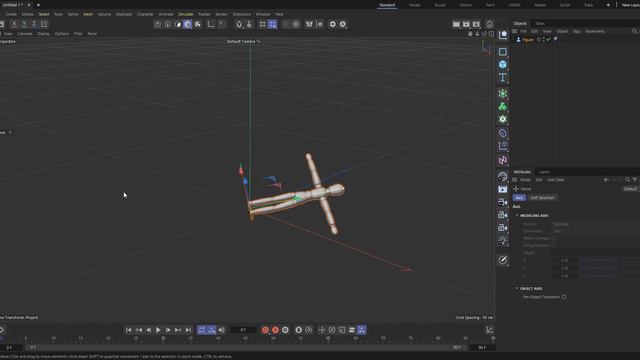The width and height of the screenshot is (640, 360).
Task: Open the Attributes manager hamburger menu
Action: coord(515,180)
